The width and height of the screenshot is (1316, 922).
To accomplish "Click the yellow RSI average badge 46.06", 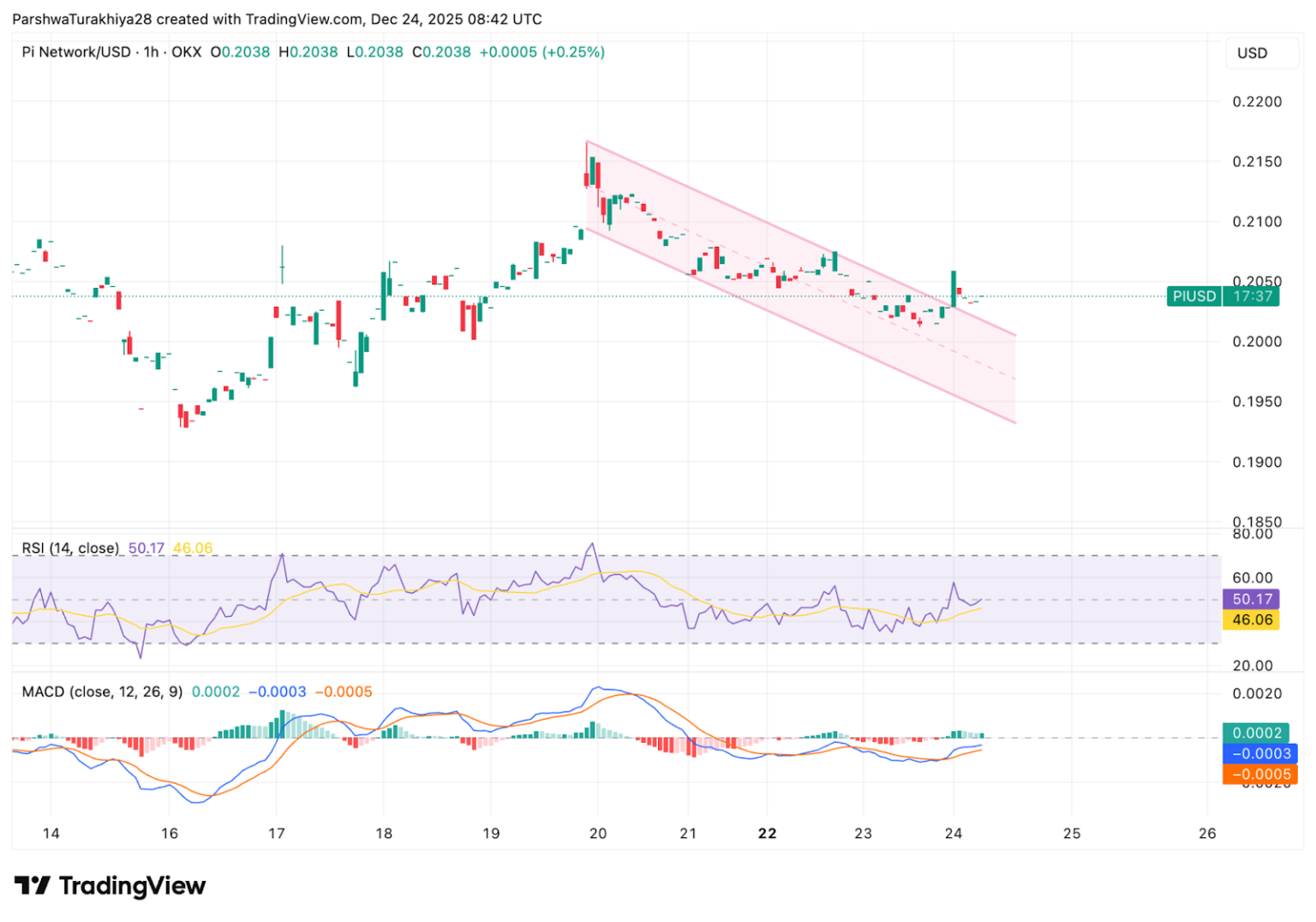I will (x=1252, y=619).
